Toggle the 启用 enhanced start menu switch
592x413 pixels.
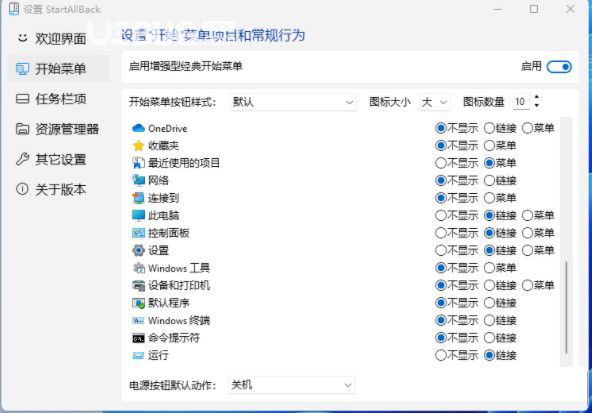(x=559, y=67)
